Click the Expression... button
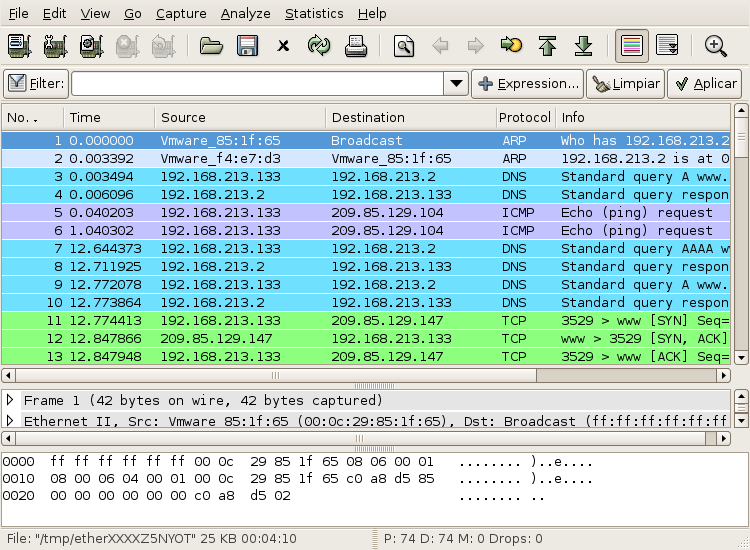 [x=527, y=84]
